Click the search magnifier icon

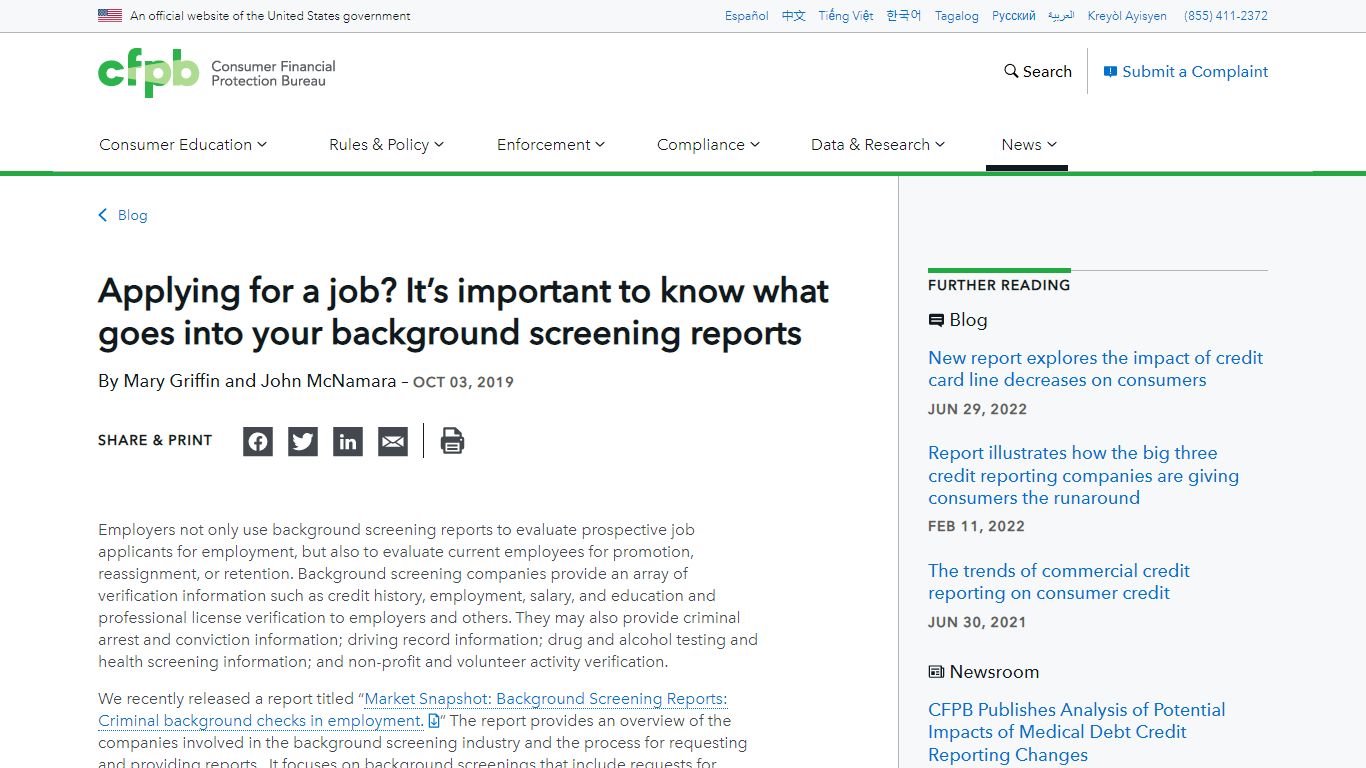click(x=1011, y=71)
